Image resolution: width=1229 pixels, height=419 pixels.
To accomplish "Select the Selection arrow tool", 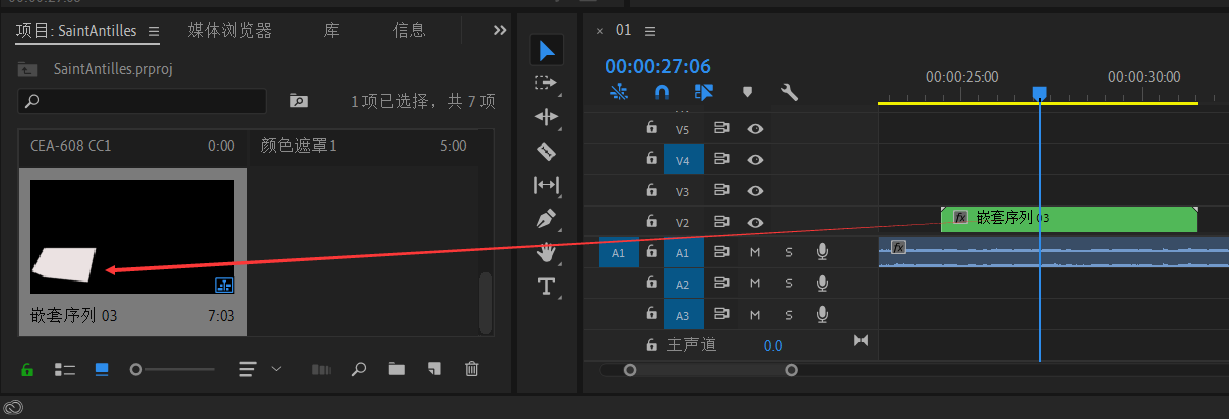I will coord(547,49).
